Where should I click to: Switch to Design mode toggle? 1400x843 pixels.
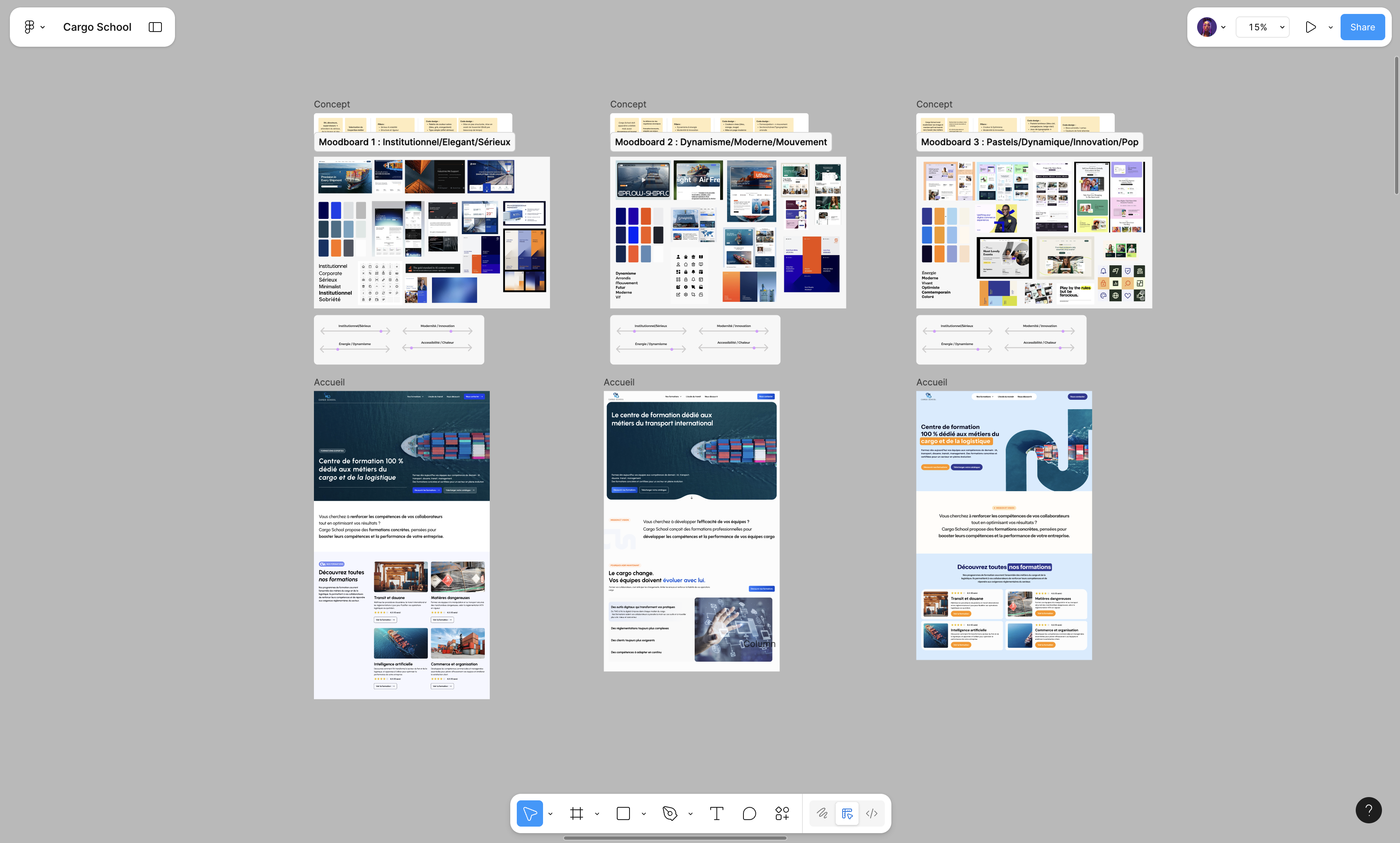846,813
